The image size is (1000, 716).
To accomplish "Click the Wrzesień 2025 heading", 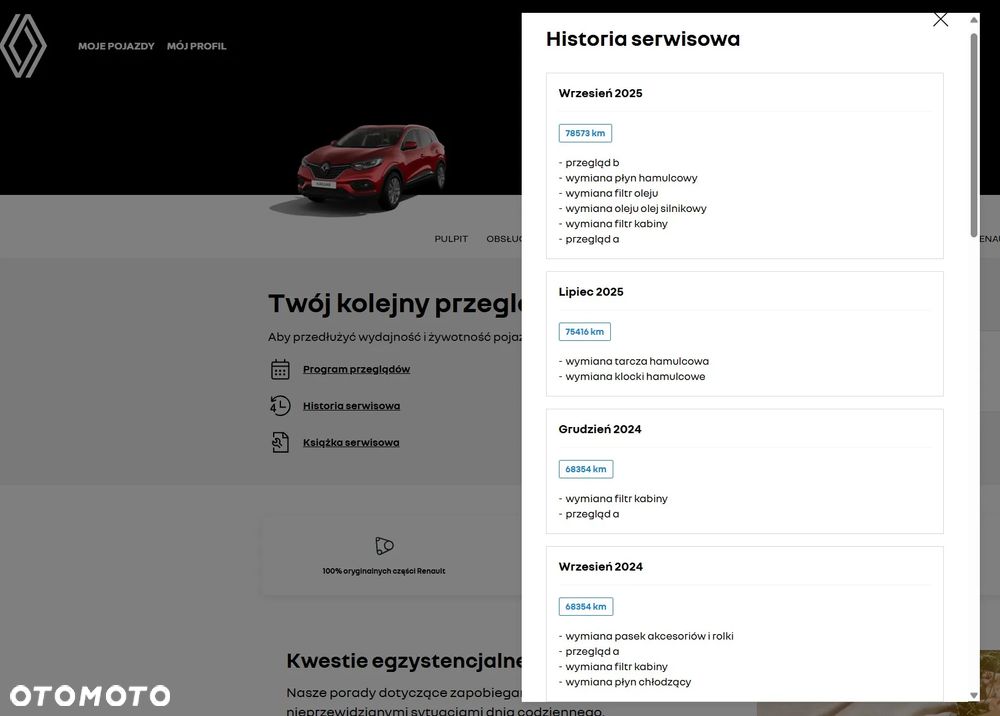I will point(600,93).
